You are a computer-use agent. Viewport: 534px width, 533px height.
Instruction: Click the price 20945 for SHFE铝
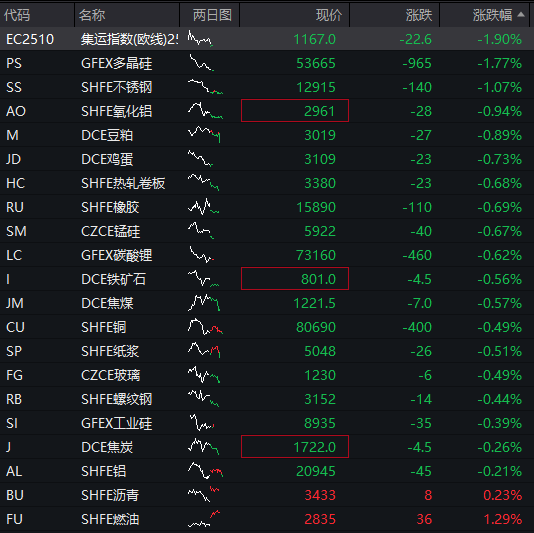(316, 471)
